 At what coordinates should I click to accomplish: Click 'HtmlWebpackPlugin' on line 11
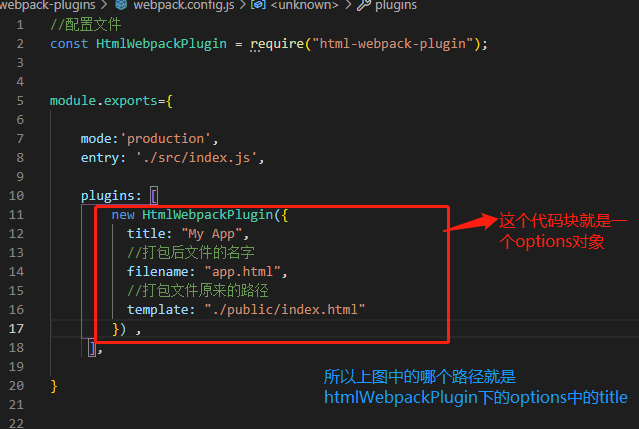[x=207, y=215]
